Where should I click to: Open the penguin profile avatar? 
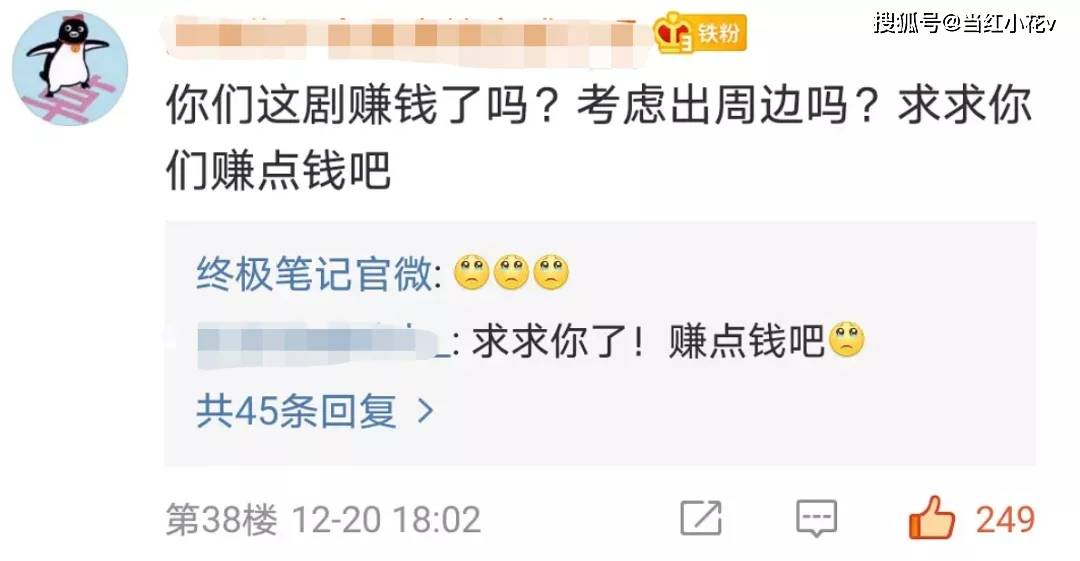(x=70, y=68)
